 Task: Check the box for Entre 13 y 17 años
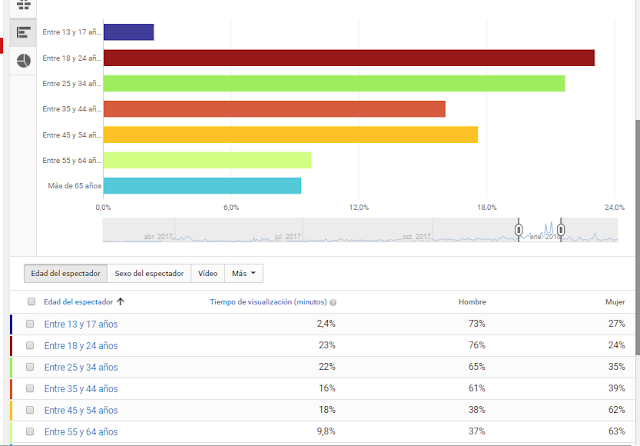31,324
